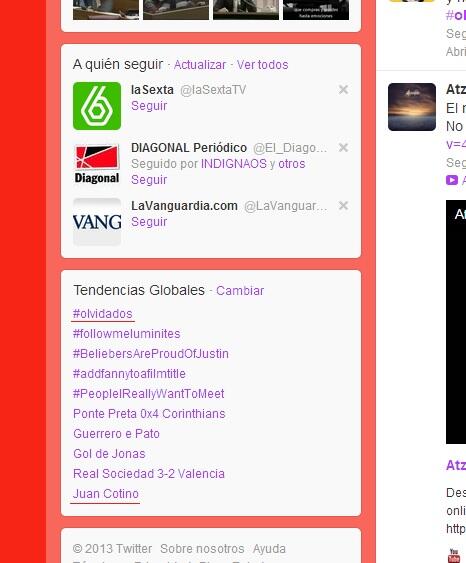
Task: Open the #PeopleIReallyWantToMeet trend
Action: 149,394
